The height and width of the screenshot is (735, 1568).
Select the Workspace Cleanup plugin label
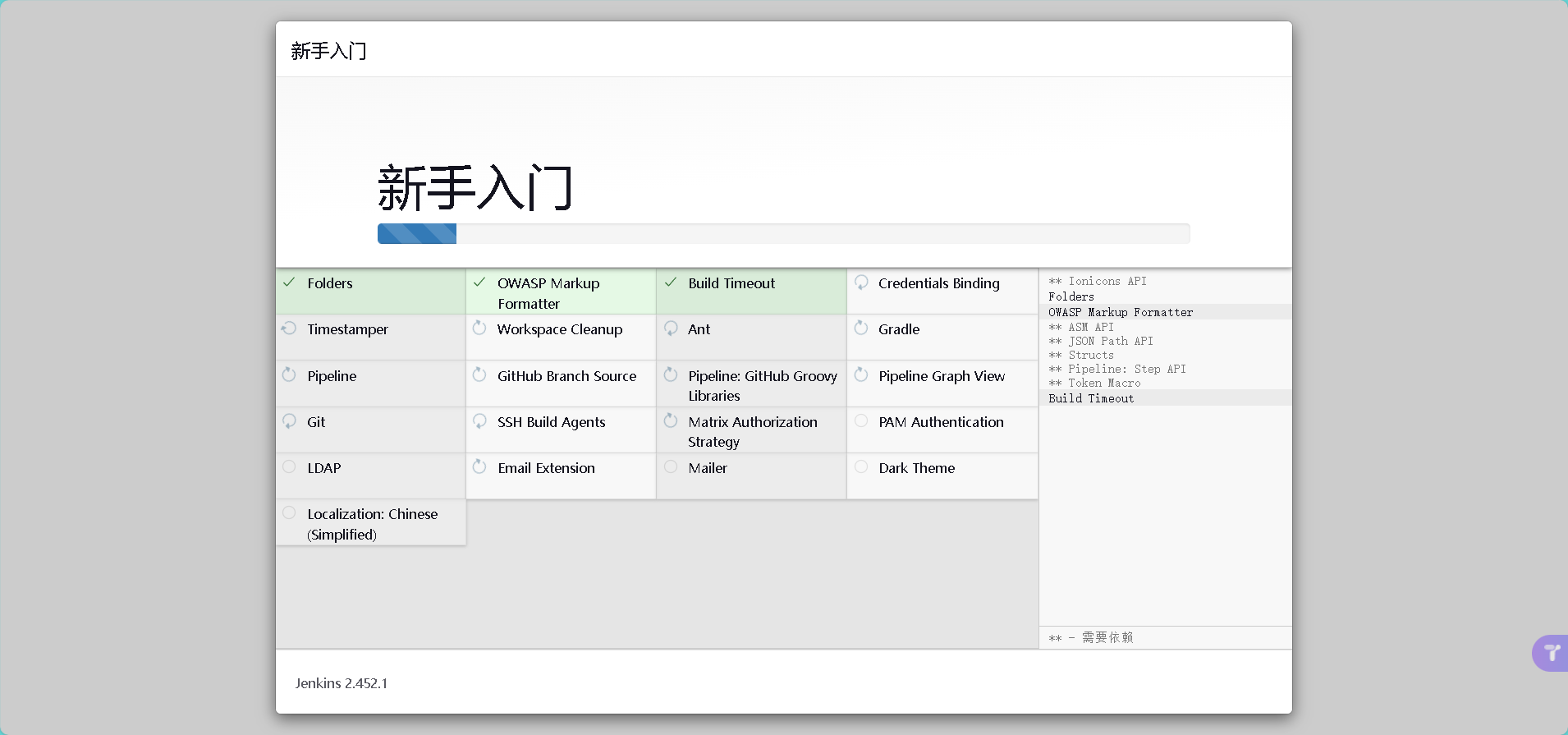pyautogui.click(x=560, y=329)
